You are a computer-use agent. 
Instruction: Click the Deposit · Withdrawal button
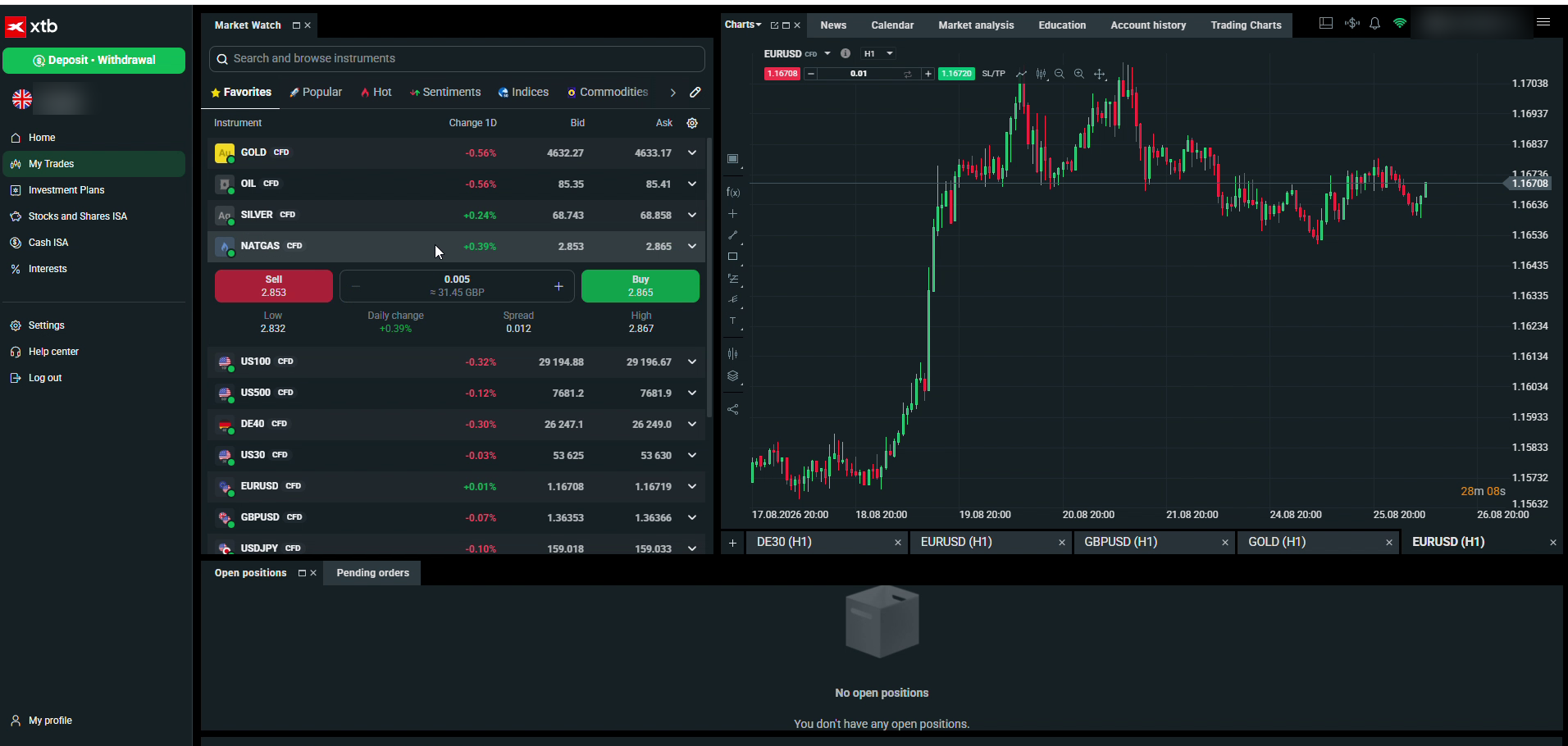pos(93,60)
